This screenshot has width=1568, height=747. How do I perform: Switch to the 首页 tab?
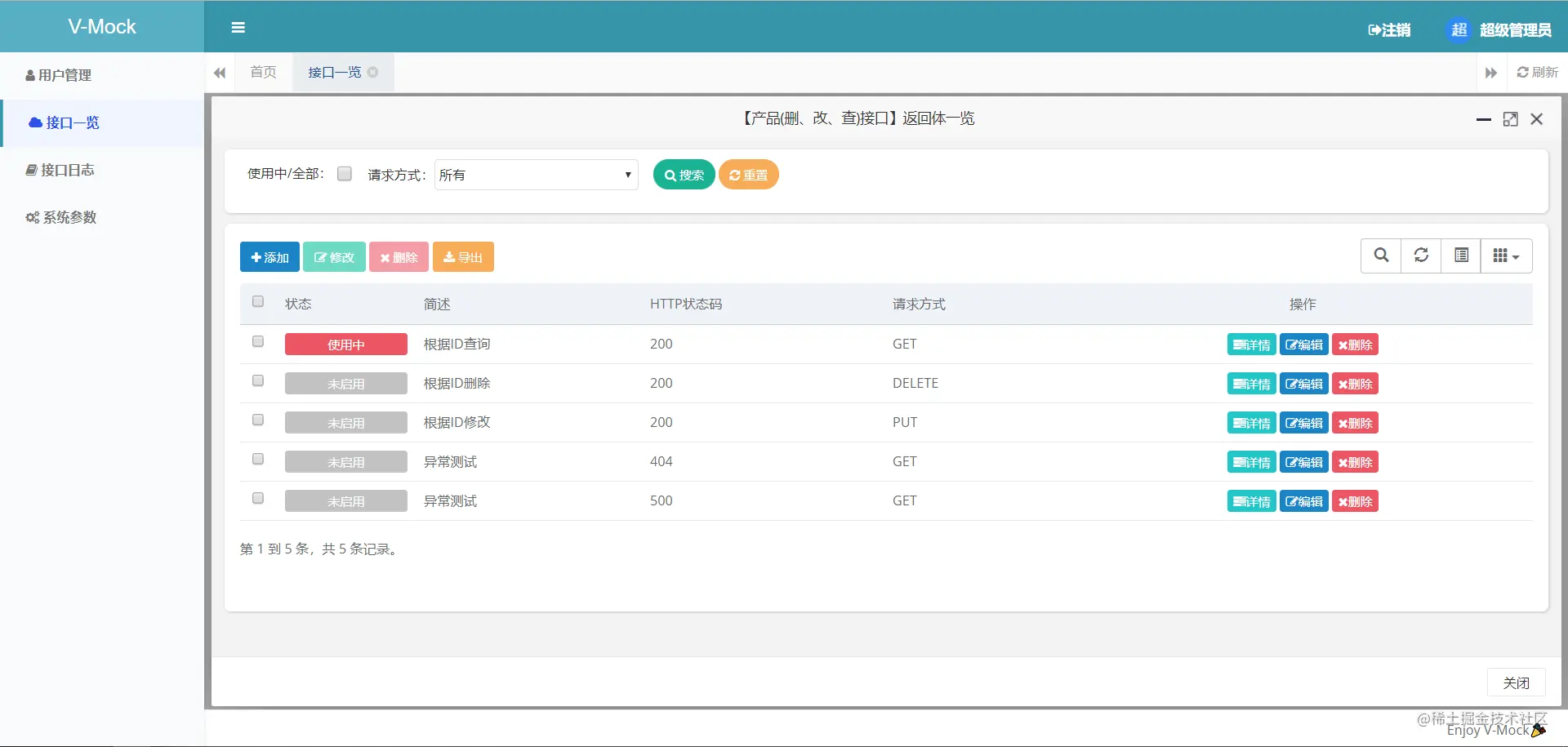(263, 72)
